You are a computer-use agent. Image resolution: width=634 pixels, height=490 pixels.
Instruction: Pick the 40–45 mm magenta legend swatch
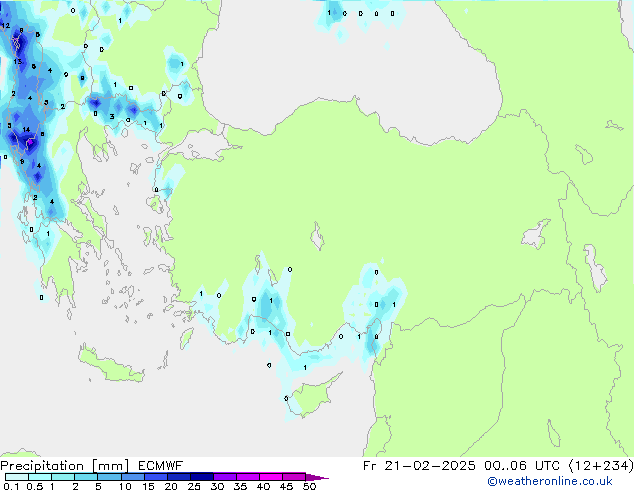point(271,477)
